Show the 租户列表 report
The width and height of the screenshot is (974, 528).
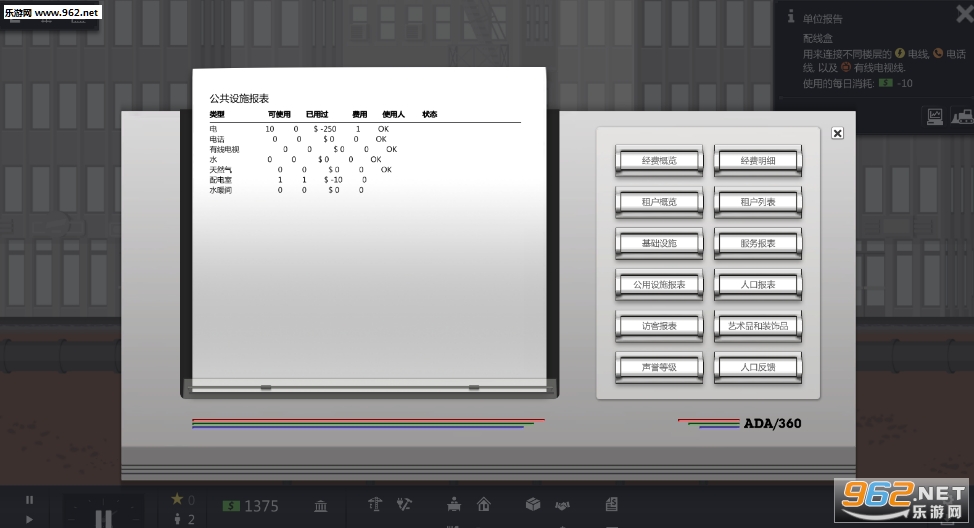tap(758, 202)
